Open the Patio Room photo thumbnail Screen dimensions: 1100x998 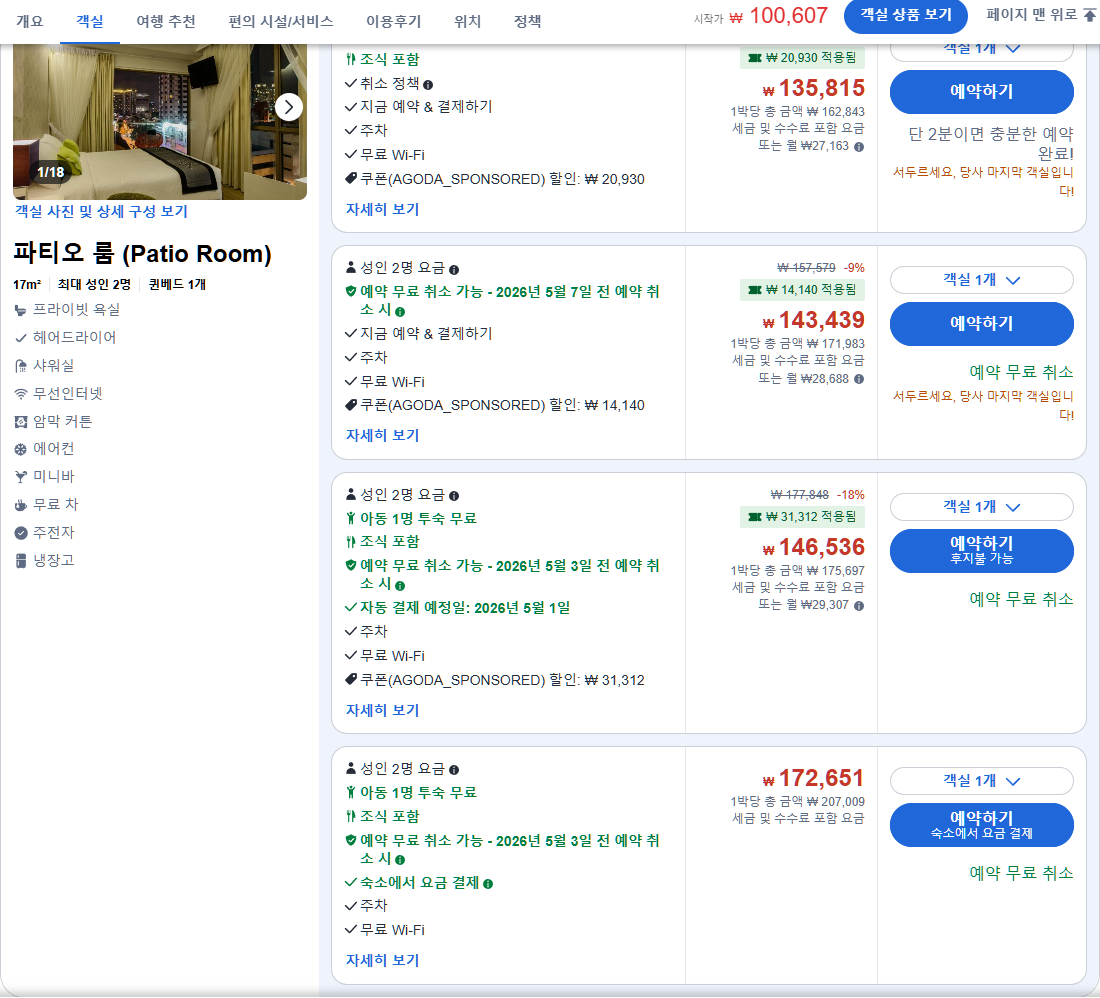[160, 122]
